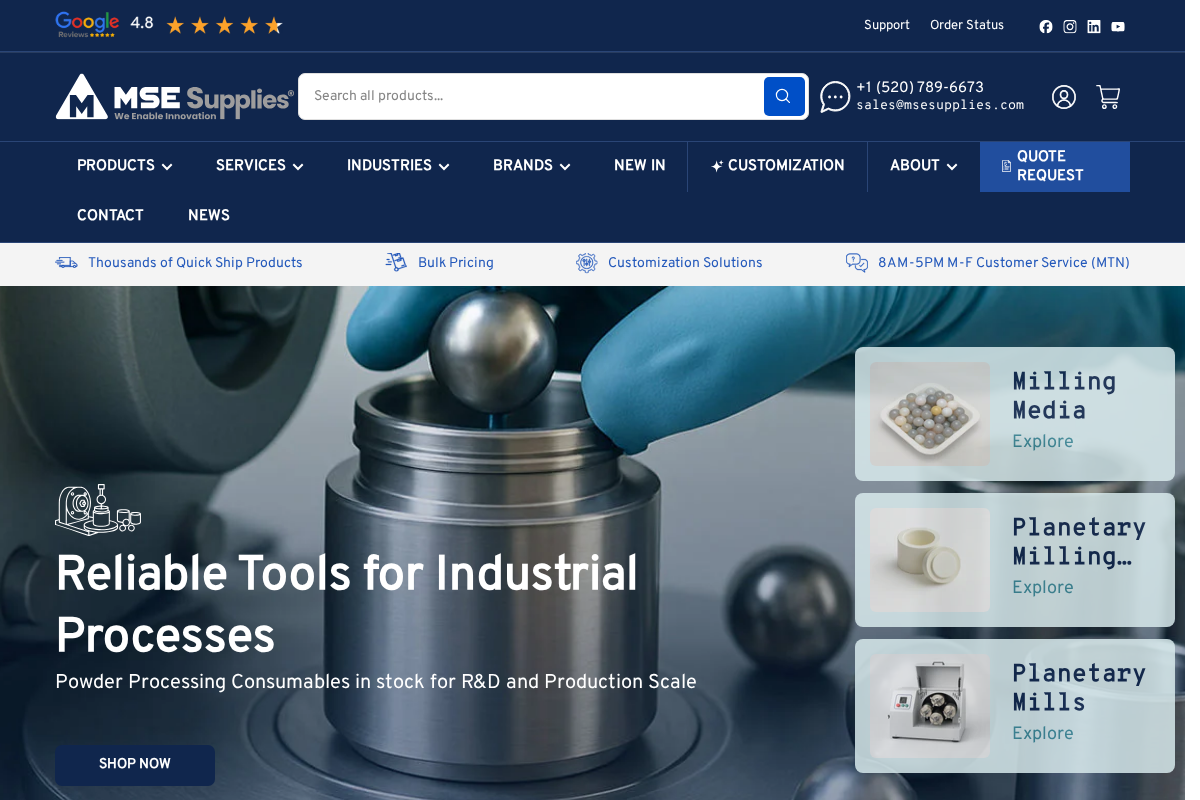Click the chat bubble next to phone number

835,96
